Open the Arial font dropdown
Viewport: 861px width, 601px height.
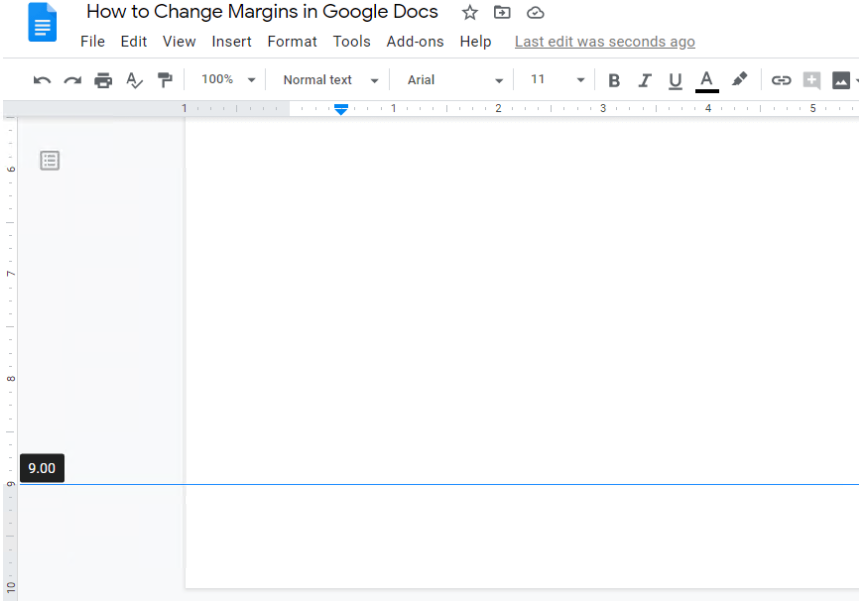pyautogui.click(x=455, y=80)
